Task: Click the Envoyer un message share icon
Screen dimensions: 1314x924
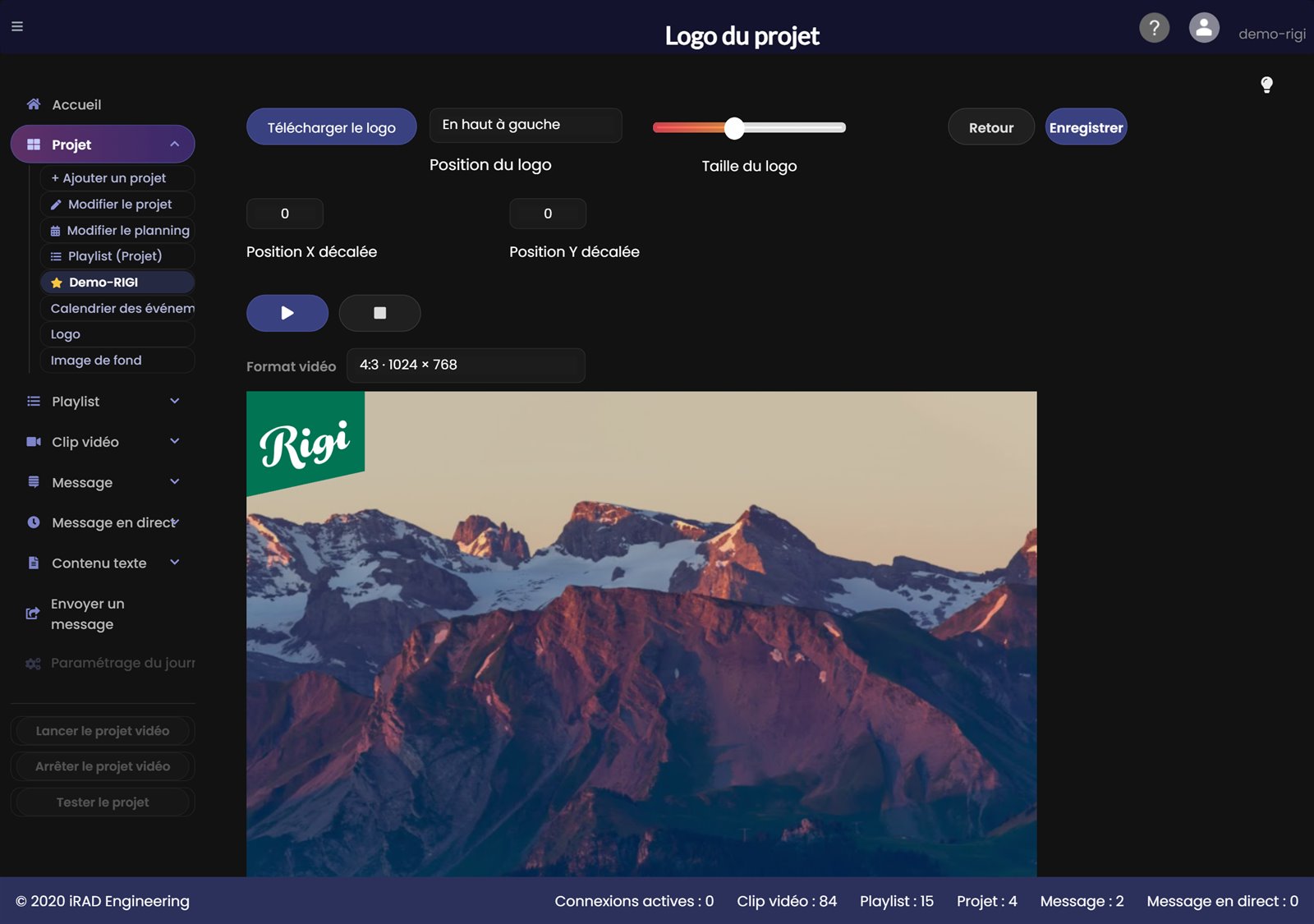Action: point(33,614)
